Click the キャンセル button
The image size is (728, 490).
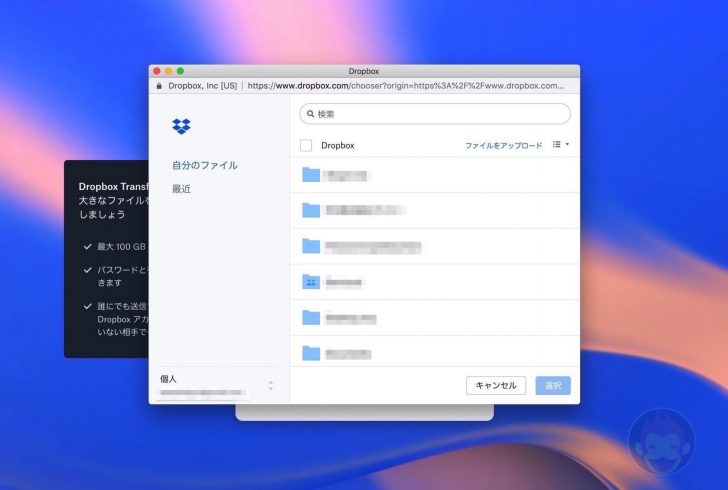pyautogui.click(x=496, y=385)
